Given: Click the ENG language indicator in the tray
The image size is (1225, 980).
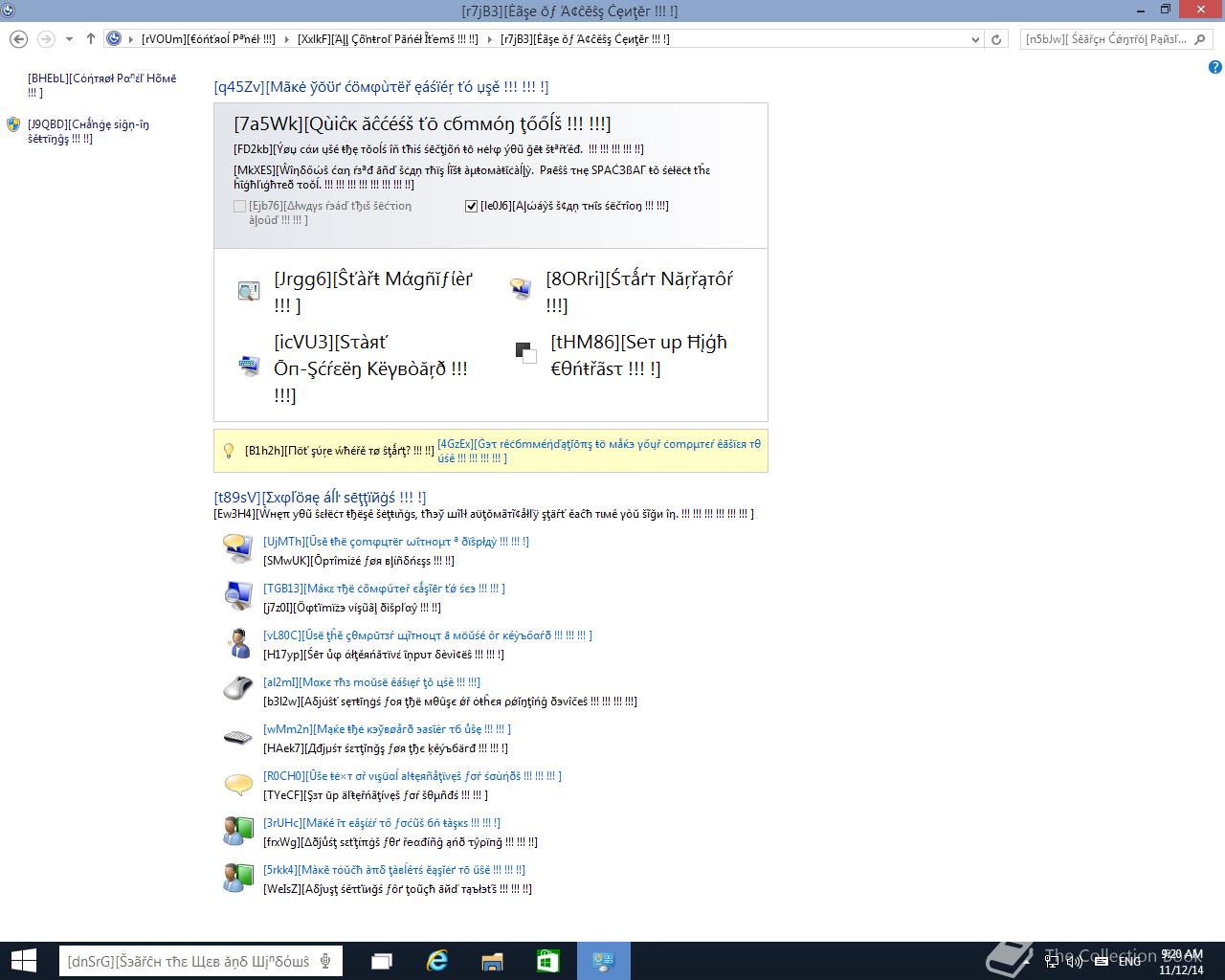Looking at the screenshot, I should coord(1129,960).
